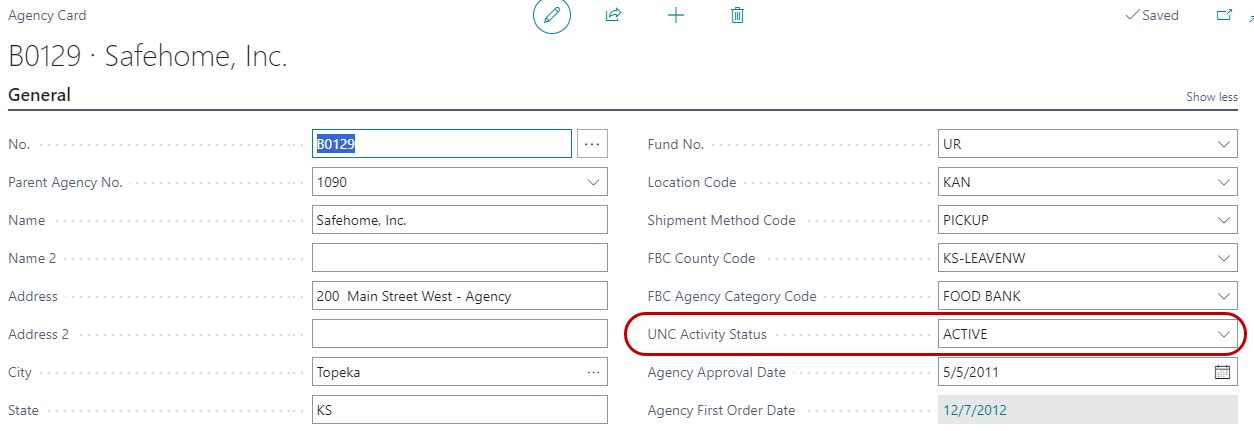
Task: Open calendar picker for Agency Approval Date
Action: click(1222, 372)
